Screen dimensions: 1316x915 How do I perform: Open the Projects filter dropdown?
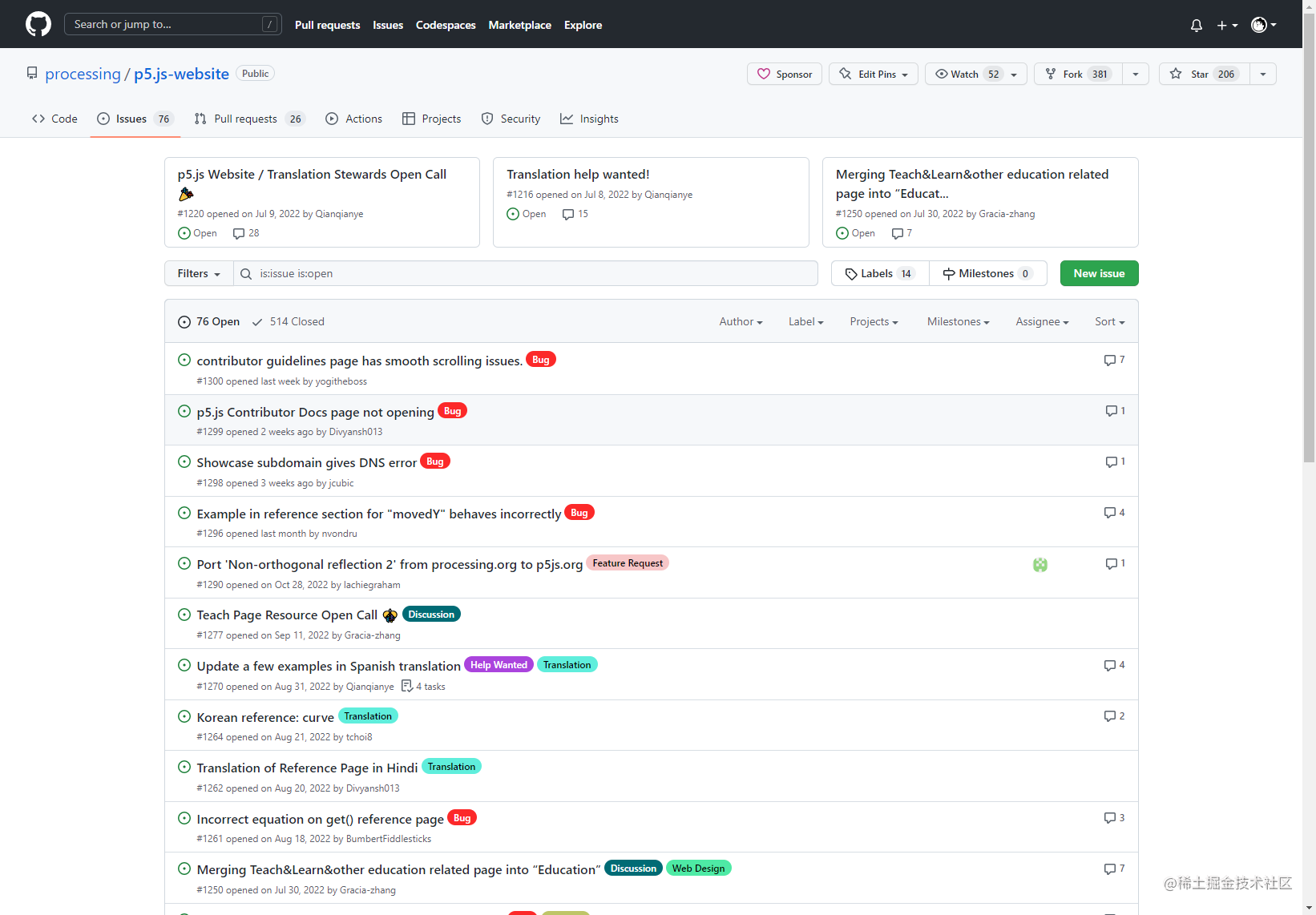pos(874,321)
